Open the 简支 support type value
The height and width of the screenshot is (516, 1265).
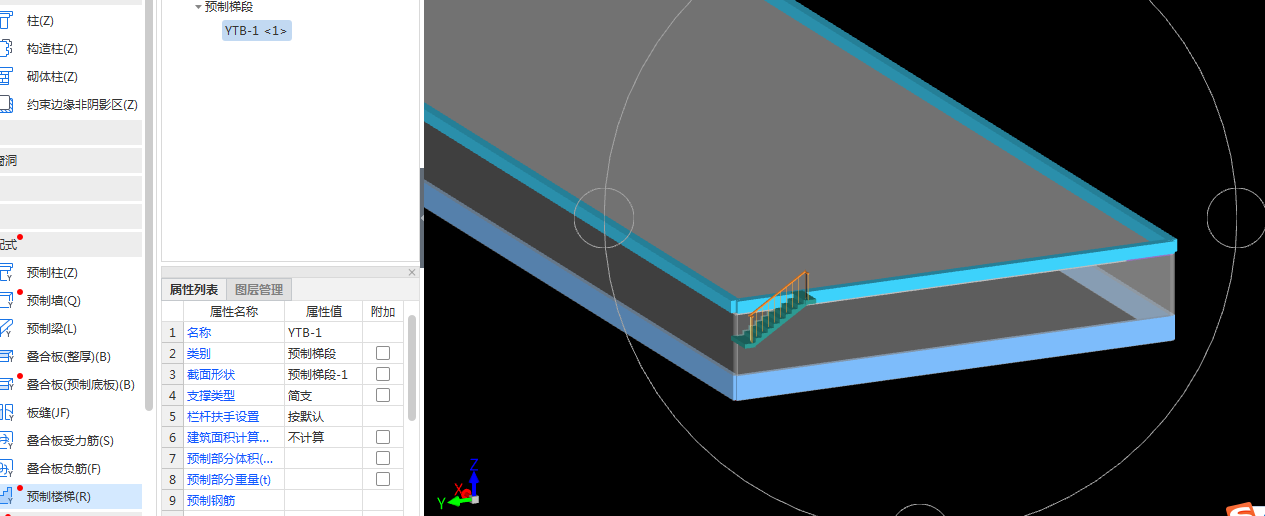click(x=323, y=395)
